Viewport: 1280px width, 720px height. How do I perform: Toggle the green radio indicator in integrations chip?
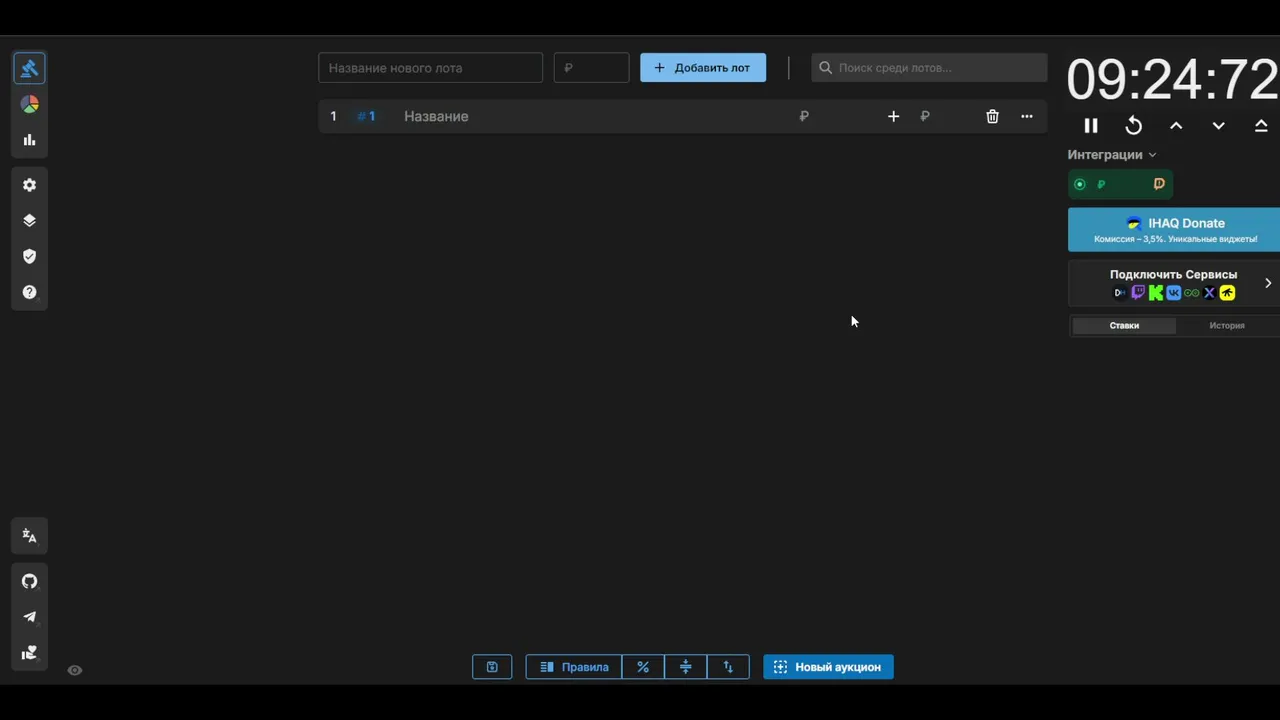click(x=1079, y=184)
